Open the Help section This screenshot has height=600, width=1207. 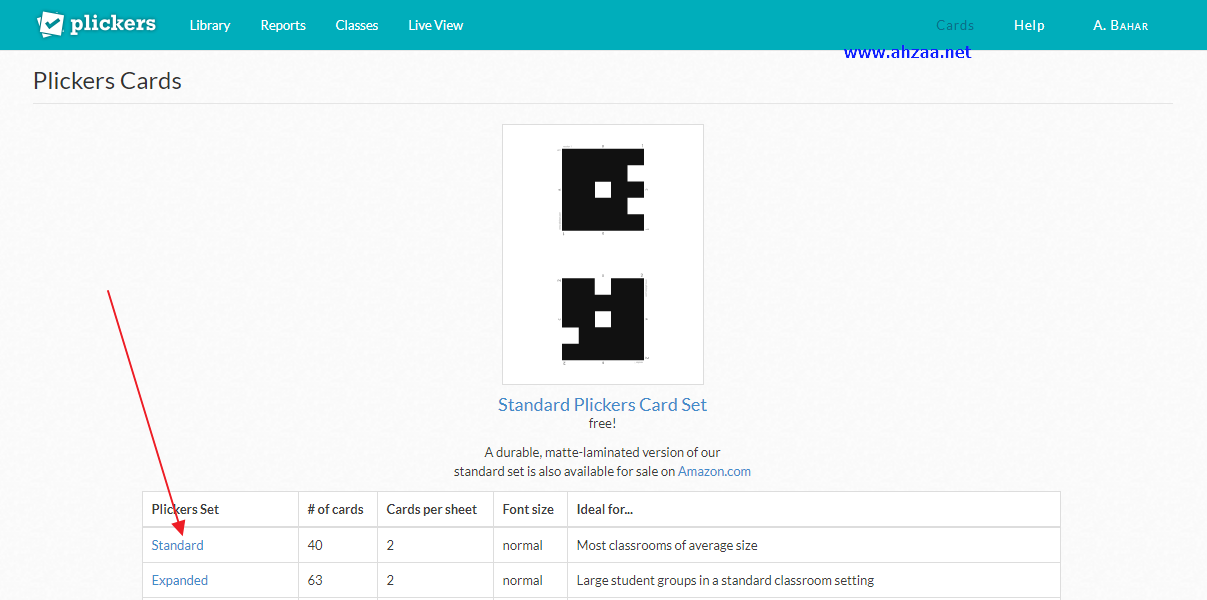[x=1028, y=25]
